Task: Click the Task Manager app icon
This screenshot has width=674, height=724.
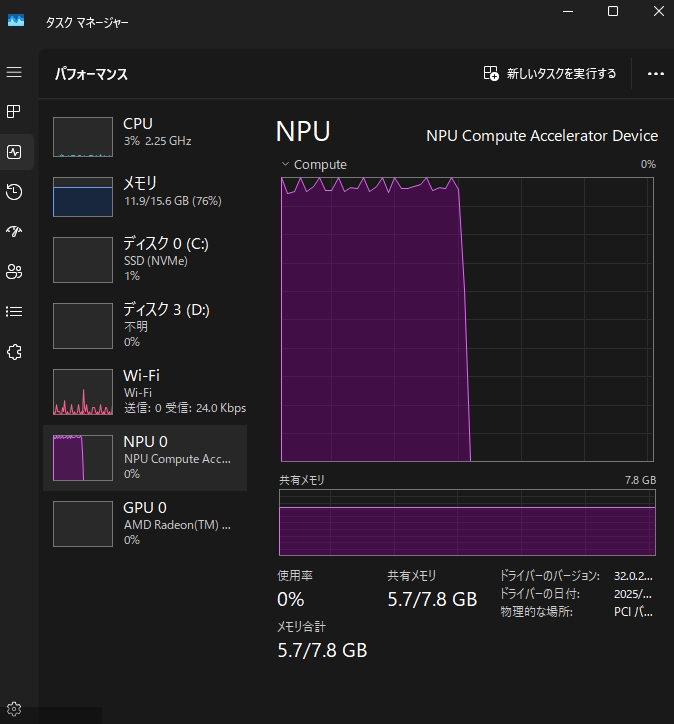Action: click(16, 21)
